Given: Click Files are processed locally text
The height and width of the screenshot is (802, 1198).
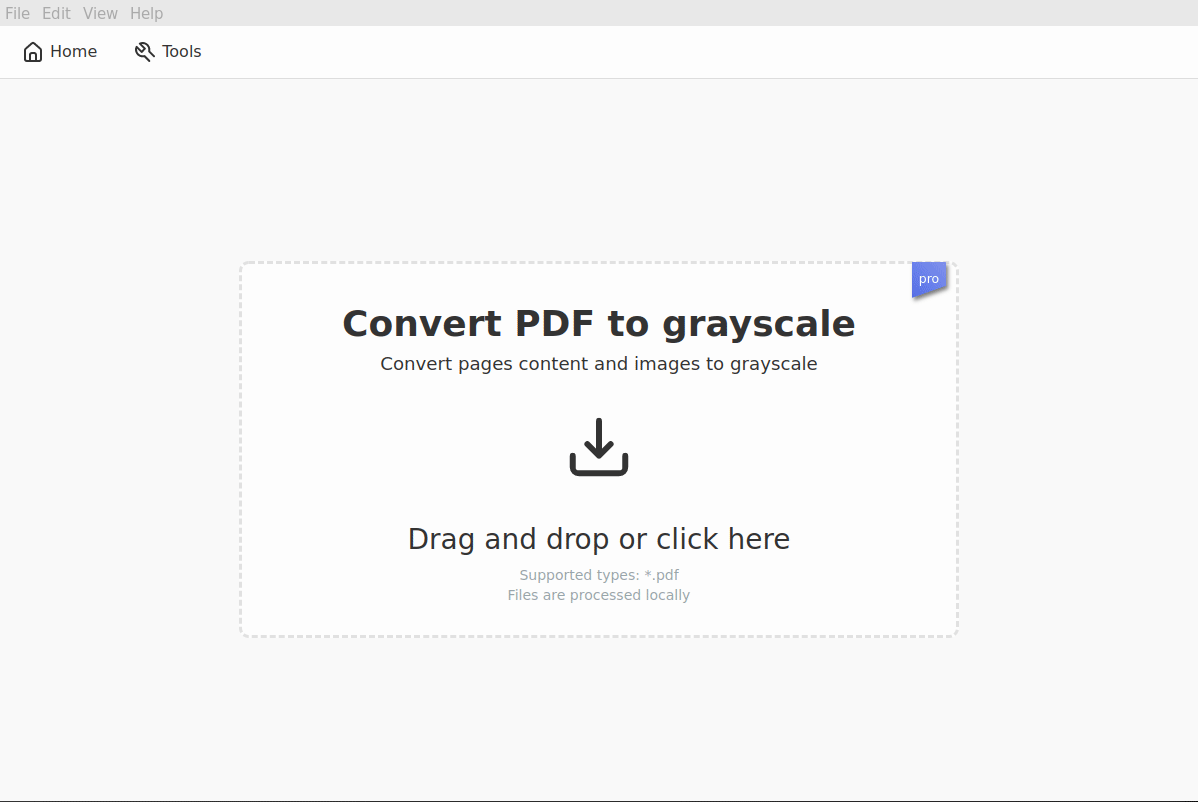Looking at the screenshot, I should pos(598,594).
